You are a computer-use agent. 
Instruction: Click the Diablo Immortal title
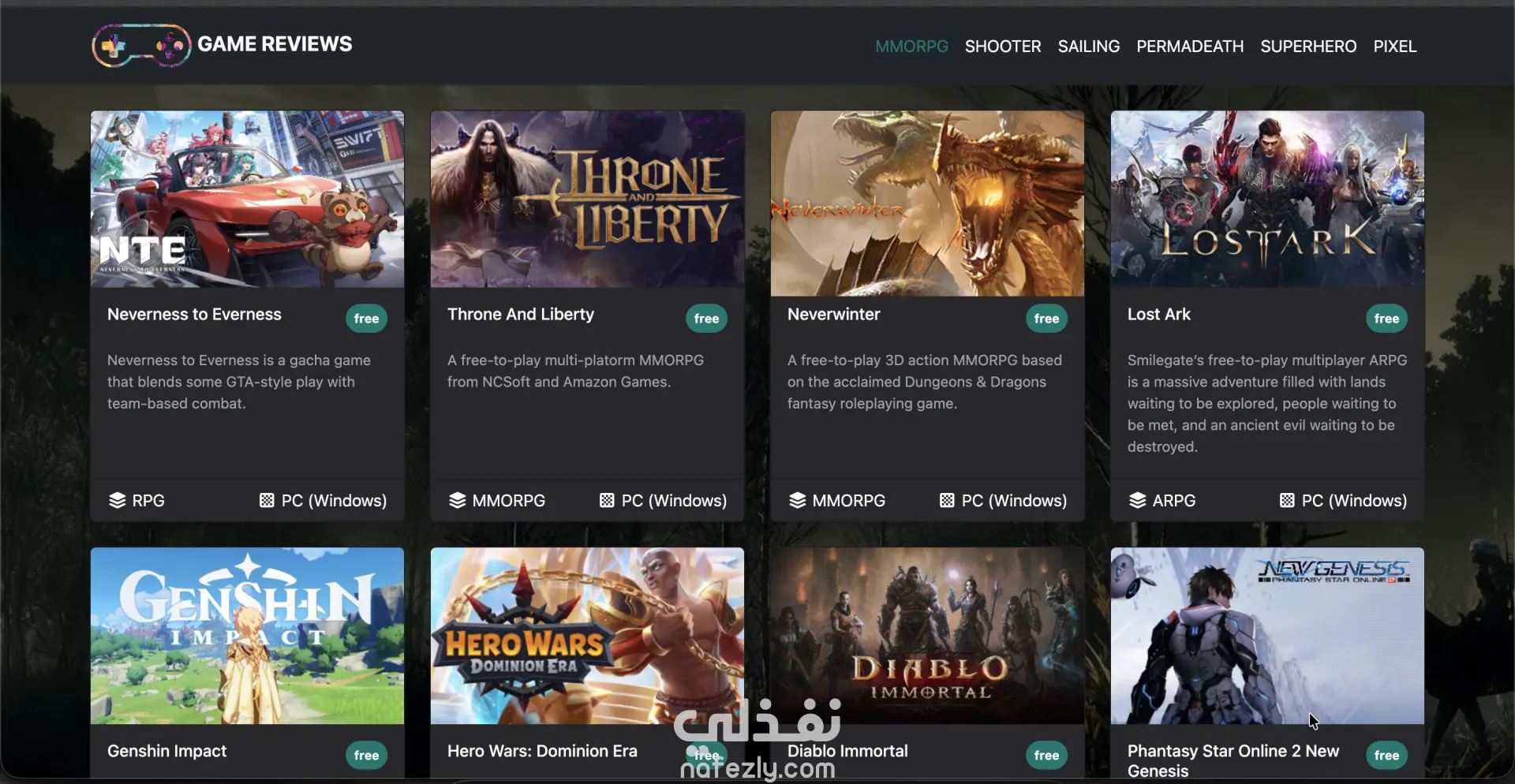click(847, 751)
